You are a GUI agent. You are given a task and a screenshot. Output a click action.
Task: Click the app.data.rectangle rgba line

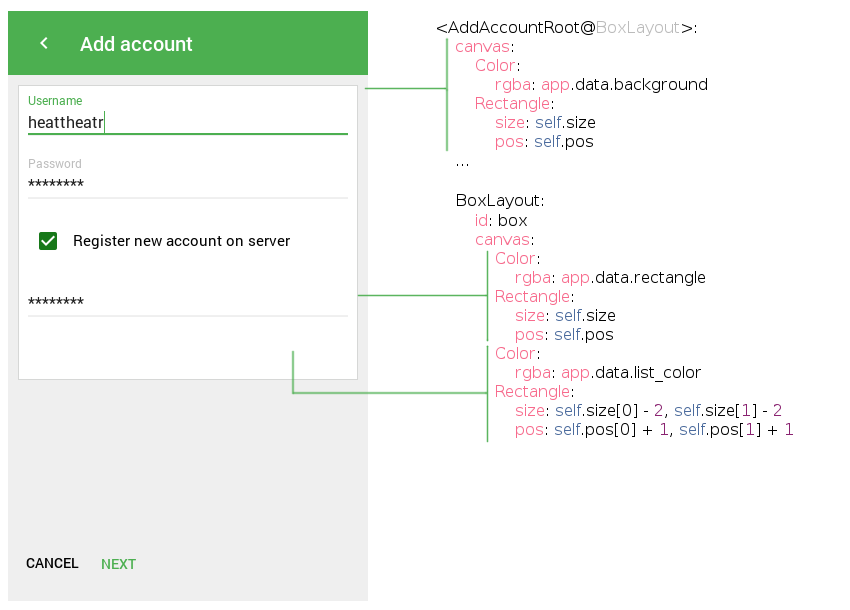coord(610,277)
